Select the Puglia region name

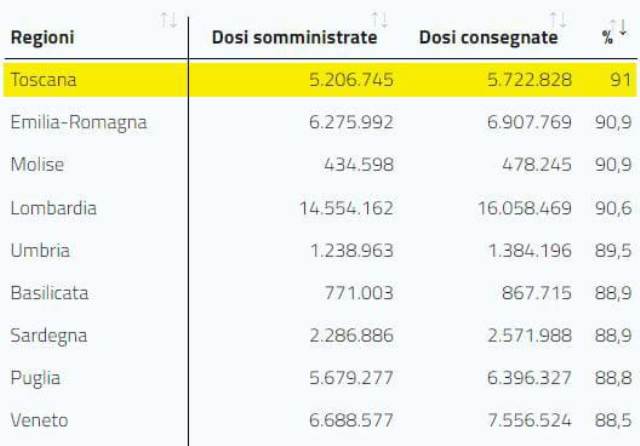coord(35,378)
